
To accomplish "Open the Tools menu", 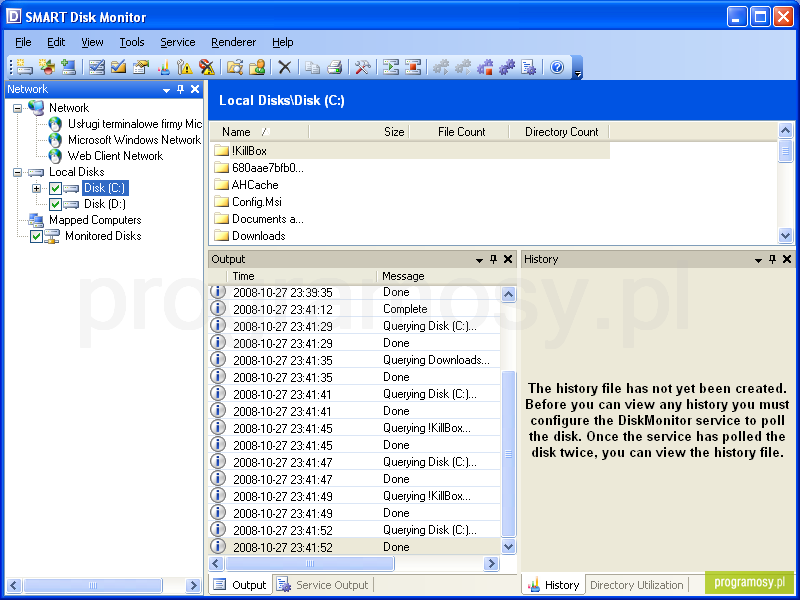I will click(x=132, y=42).
